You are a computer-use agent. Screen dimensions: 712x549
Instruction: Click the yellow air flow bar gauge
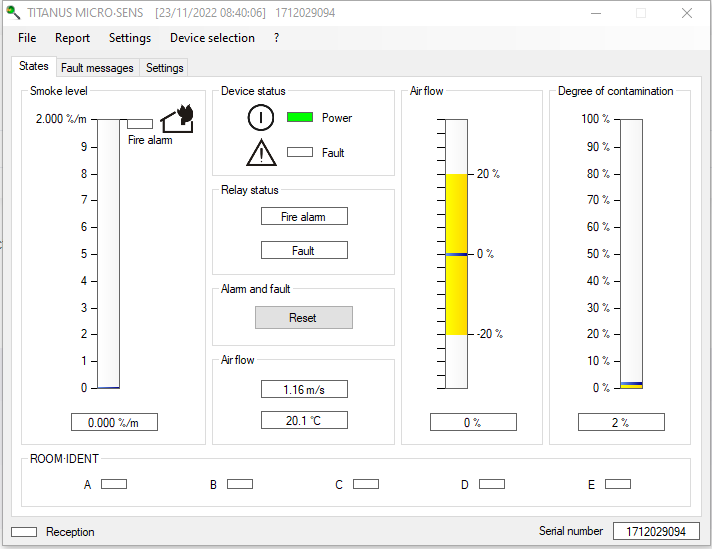coord(456,253)
